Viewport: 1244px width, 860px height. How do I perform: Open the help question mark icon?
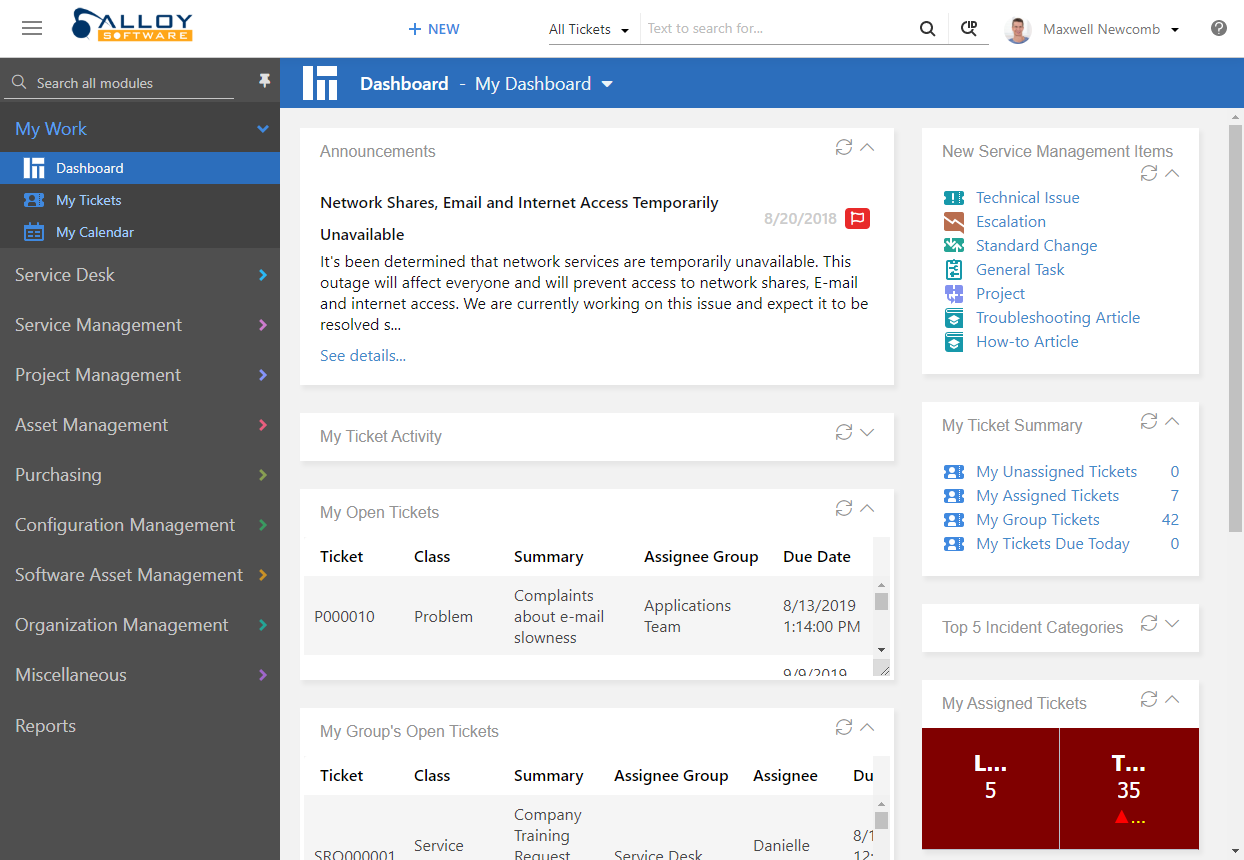pyautogui.click(x=1218, y=28)
